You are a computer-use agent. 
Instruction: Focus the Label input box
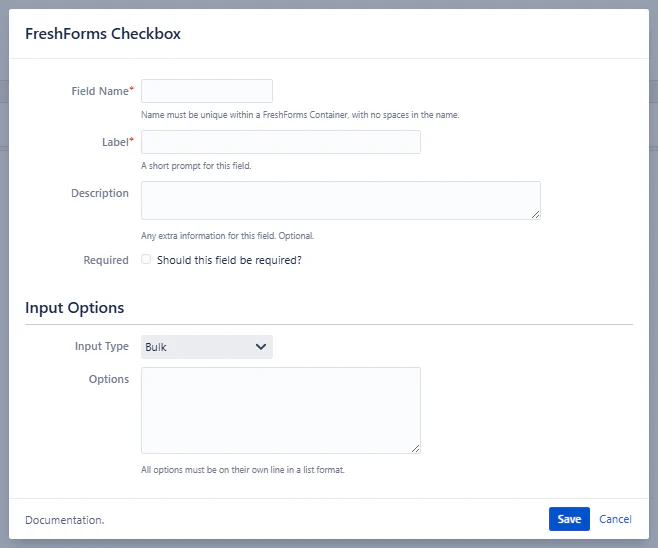[280, 142]
